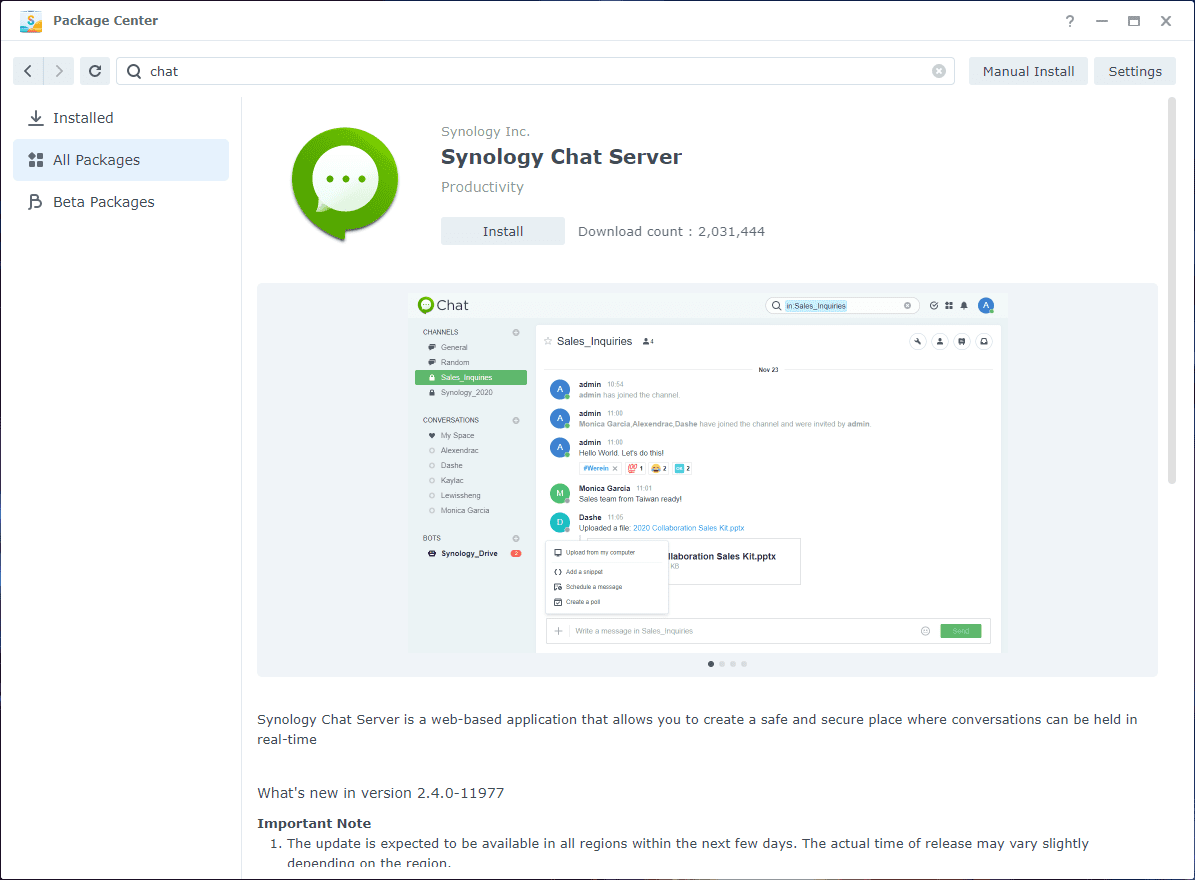Show the first screenshot via carousel dot

711,664
